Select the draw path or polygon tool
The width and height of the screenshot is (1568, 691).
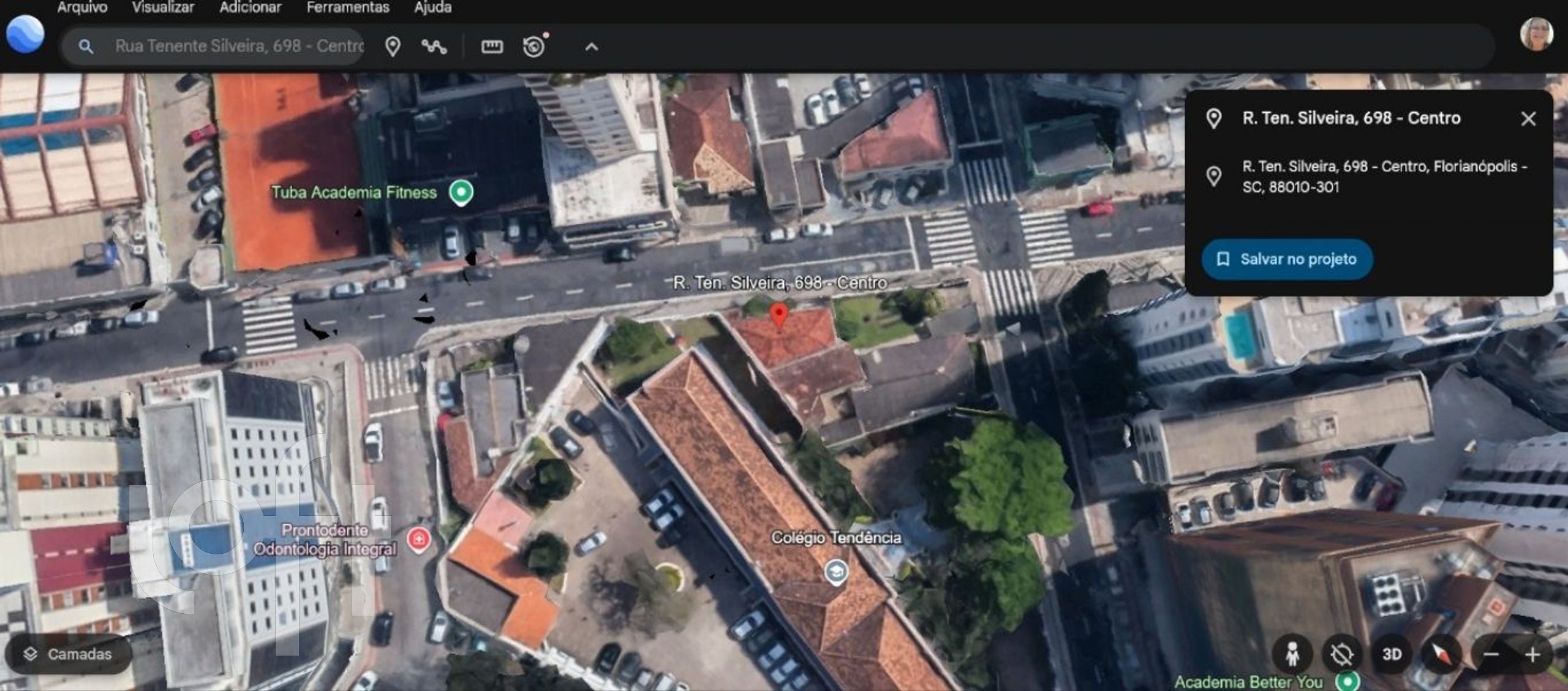coord(434,47)
